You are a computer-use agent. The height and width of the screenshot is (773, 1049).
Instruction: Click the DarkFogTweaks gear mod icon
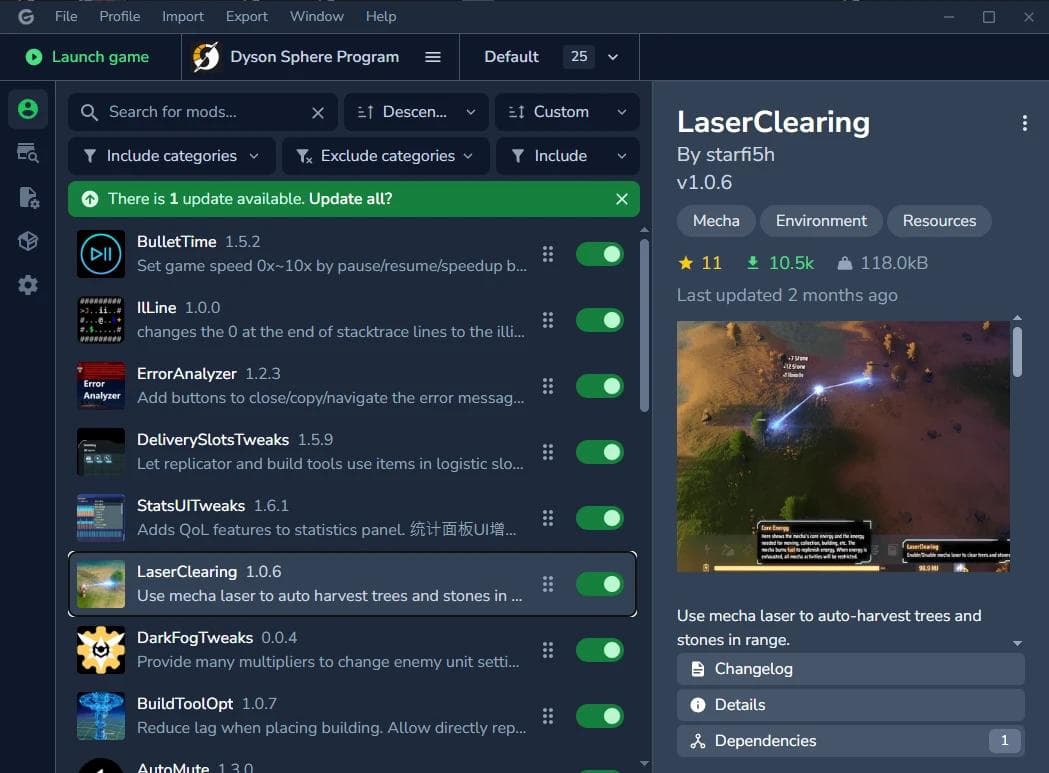(101, 650)
